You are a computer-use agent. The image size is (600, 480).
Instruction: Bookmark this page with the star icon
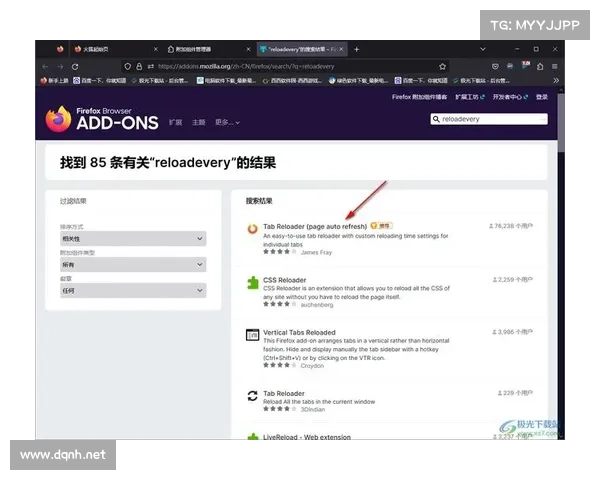[x=442, y=67]
